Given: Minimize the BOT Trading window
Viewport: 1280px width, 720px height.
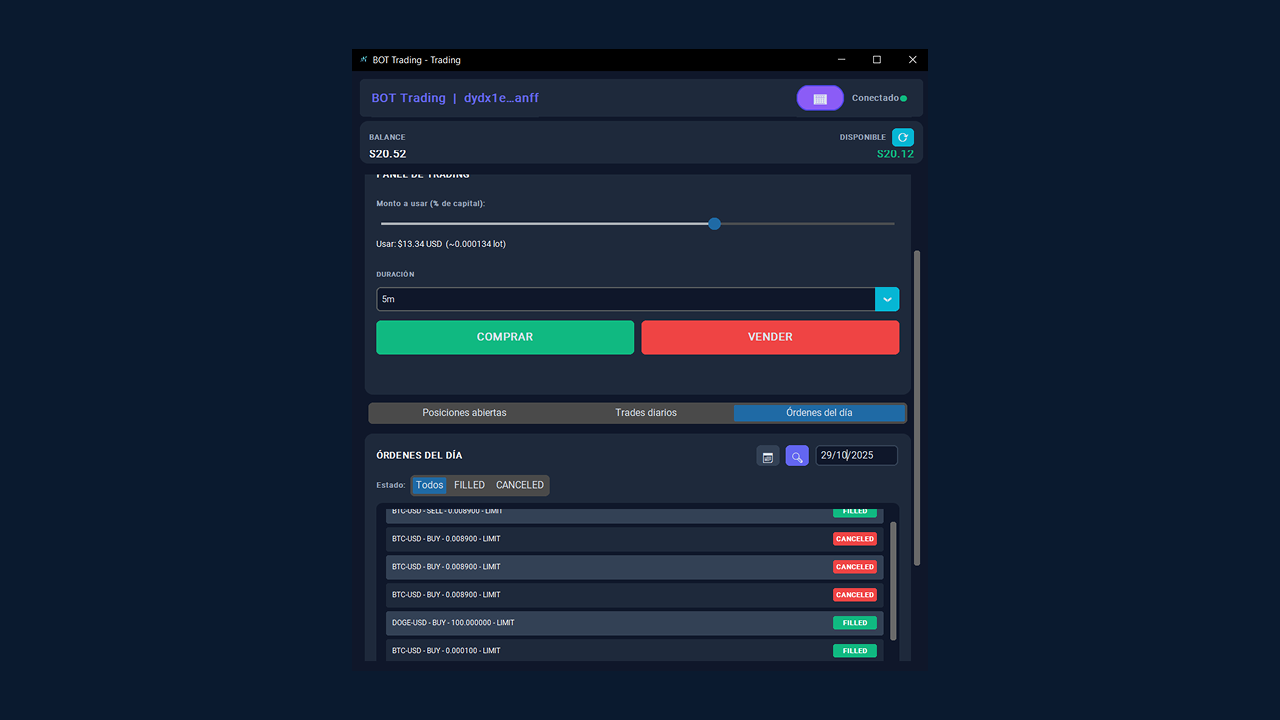Looking at the screenshot, I should point(841,60).
